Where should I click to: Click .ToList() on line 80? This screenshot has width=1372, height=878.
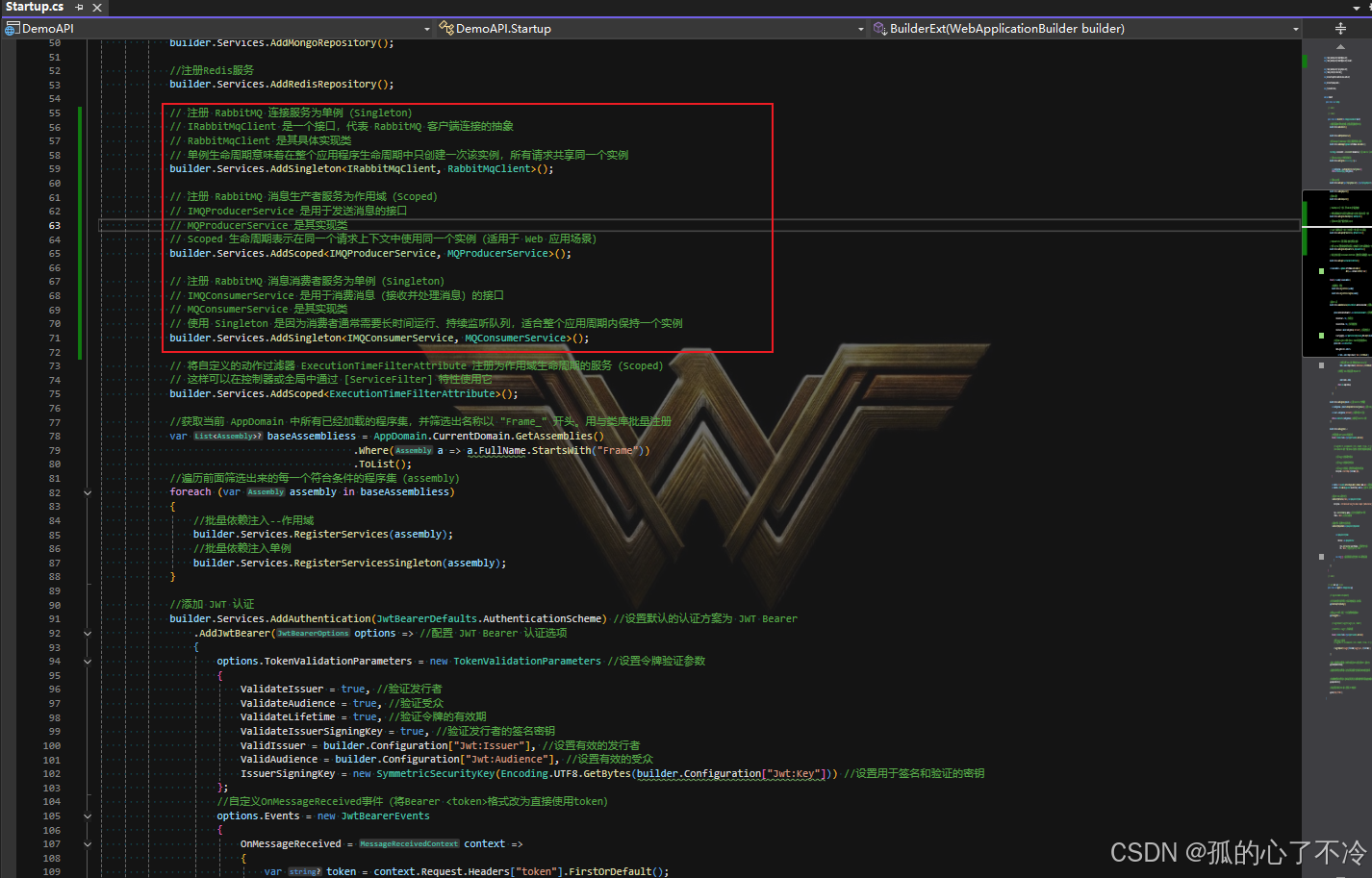point(383,464)
